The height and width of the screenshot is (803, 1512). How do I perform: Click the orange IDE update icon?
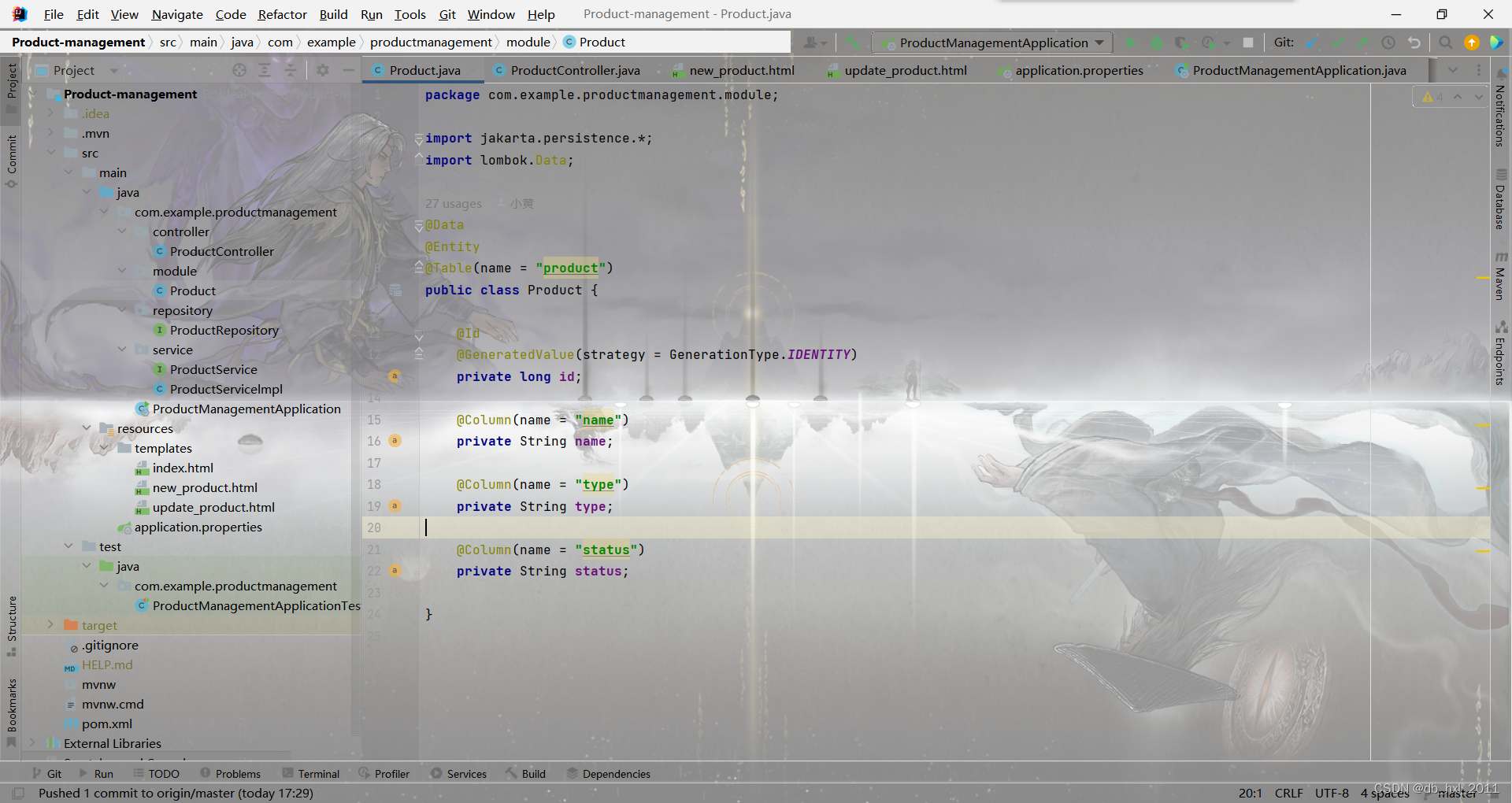[x=1472, y=43]
